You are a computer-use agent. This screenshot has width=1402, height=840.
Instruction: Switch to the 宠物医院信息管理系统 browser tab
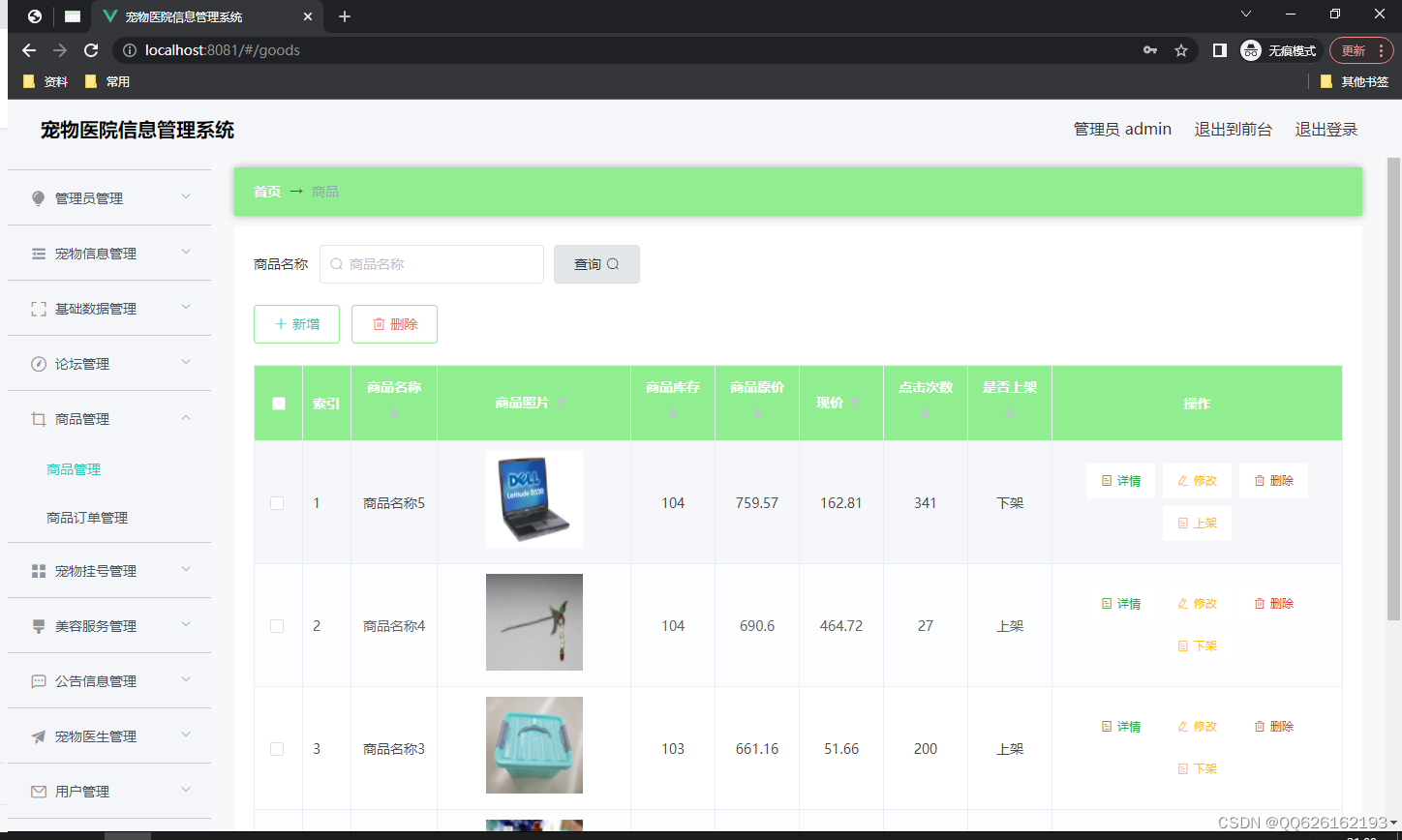click(208, 16)
